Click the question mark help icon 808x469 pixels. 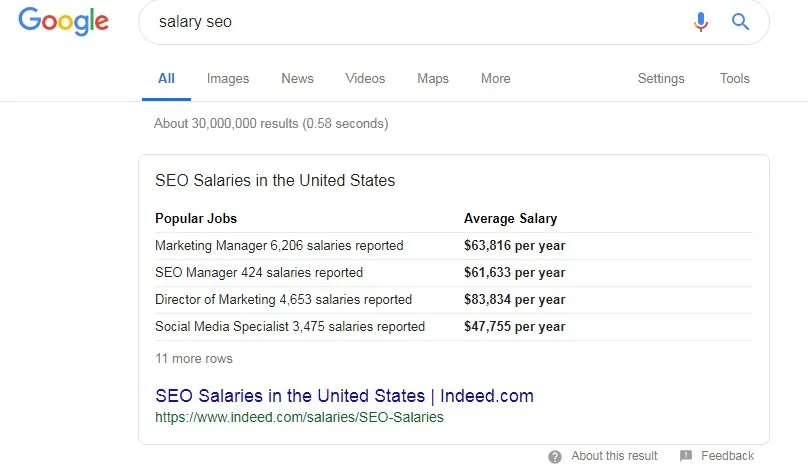[x=554, y=457]
